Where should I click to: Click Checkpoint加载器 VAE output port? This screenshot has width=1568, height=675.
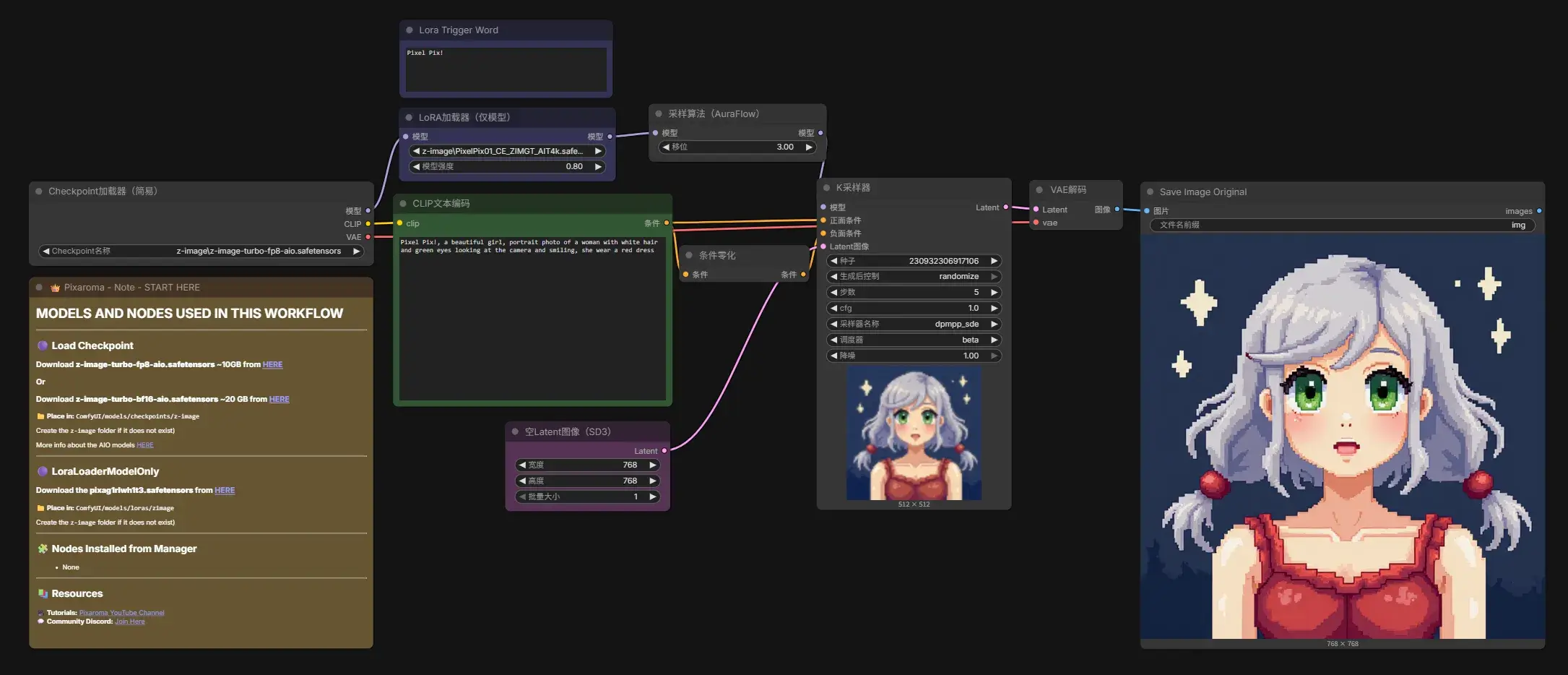tap(368, 237)
